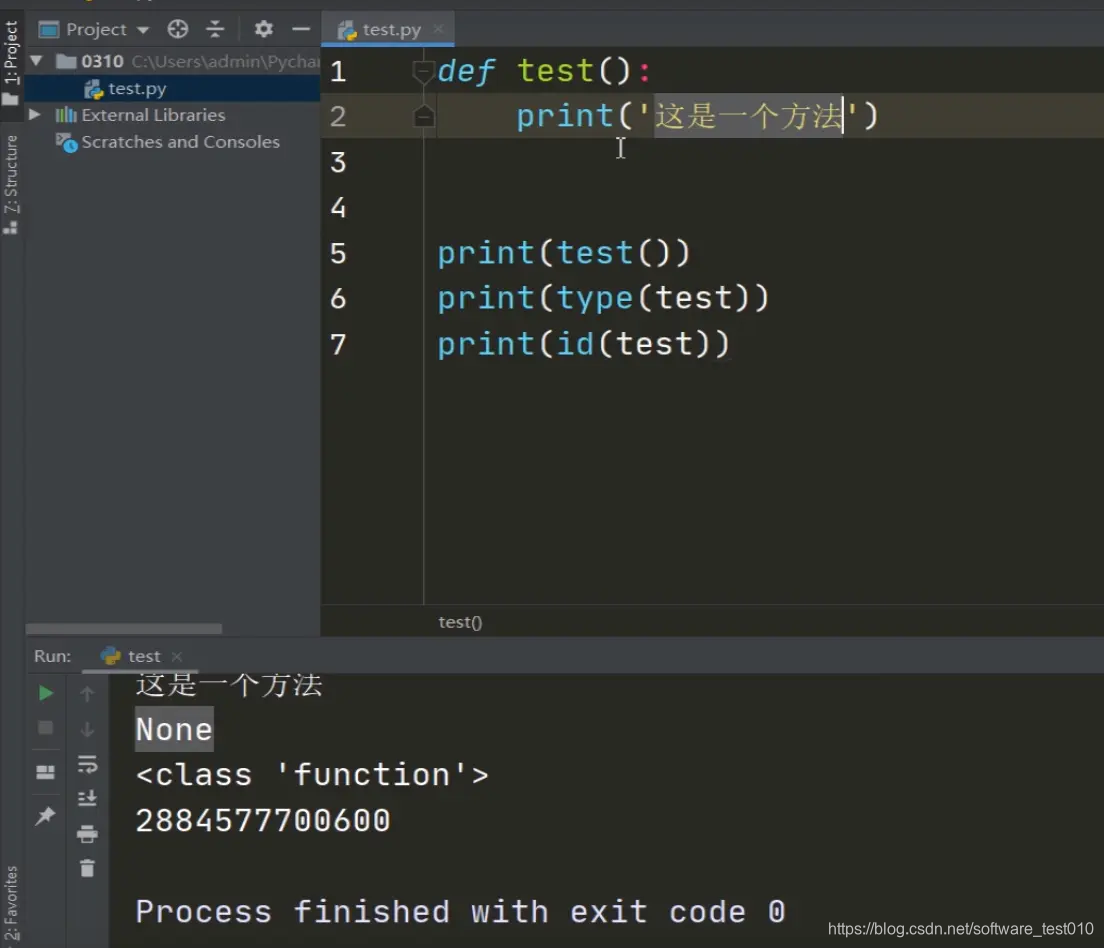Close the test.py editor tab
The width and height of the screenshot is (1104, 948).
click(438, 29)
